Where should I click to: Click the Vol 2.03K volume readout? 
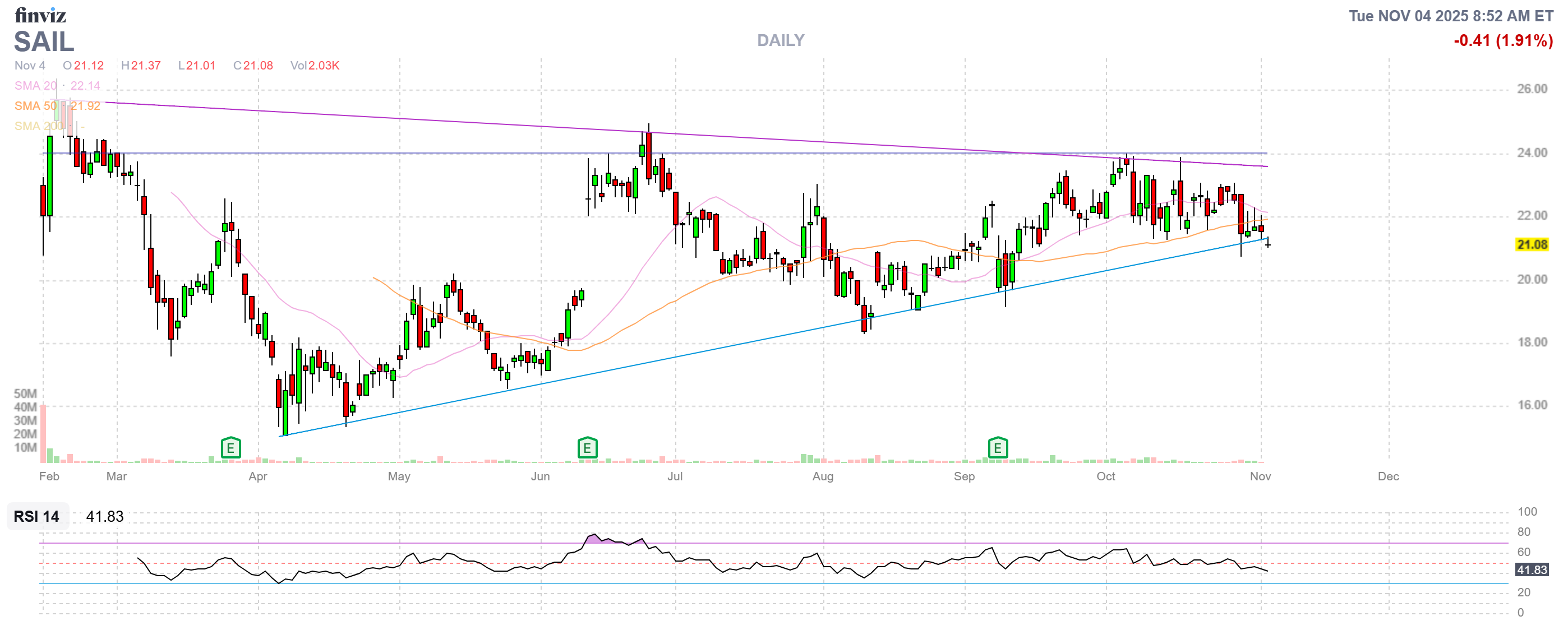point(315,66)
